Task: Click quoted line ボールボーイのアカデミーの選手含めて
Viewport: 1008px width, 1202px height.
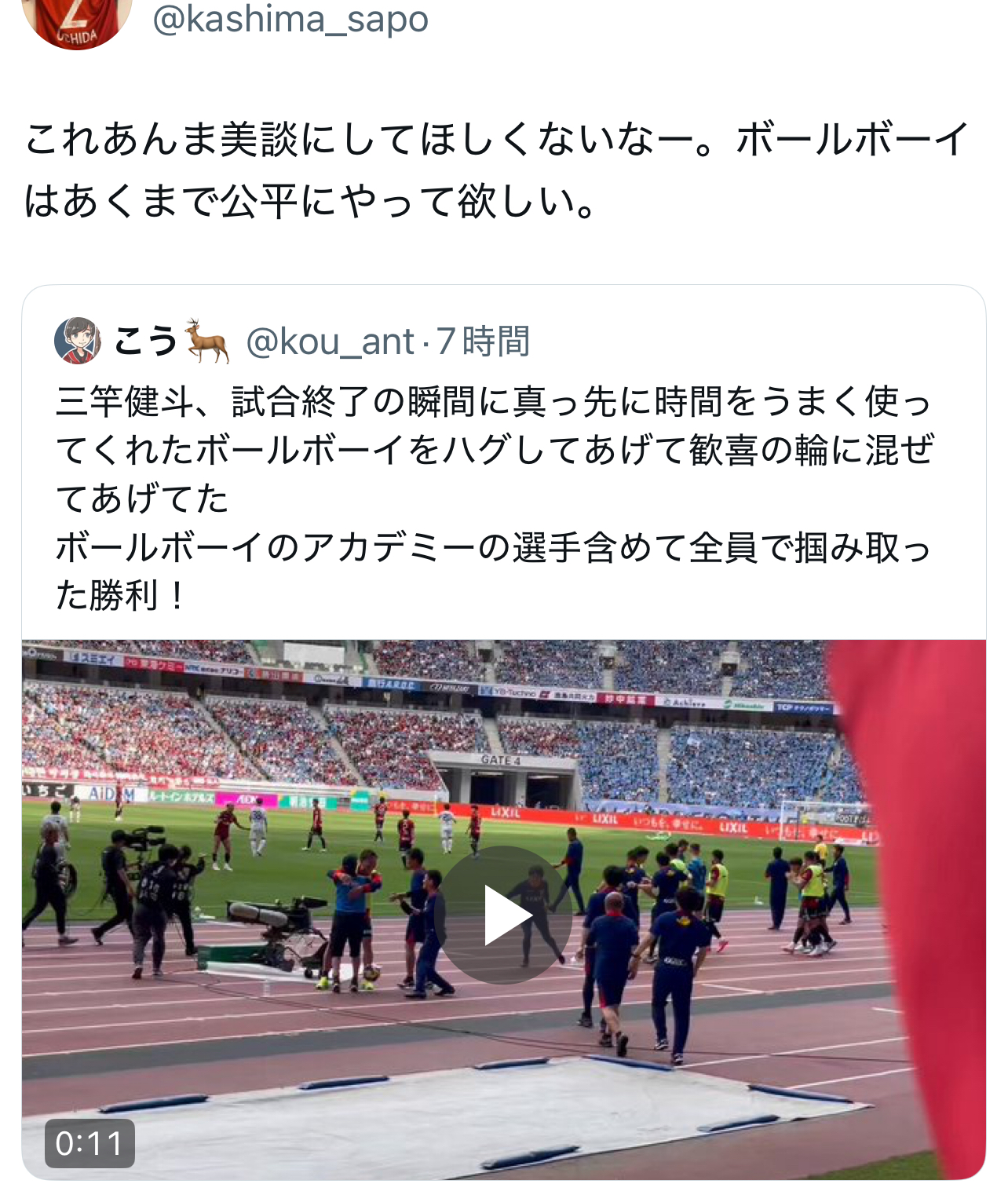Action: (x=494, y=547)
